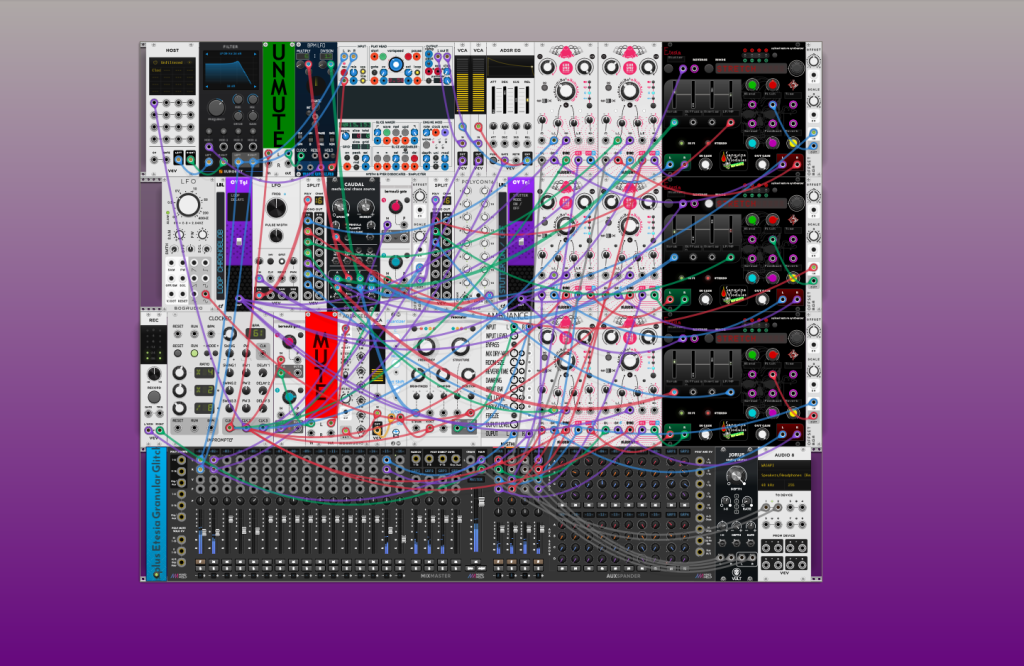
Task: Click the level meter on the left VCA
Action: [x=462, y=85]
